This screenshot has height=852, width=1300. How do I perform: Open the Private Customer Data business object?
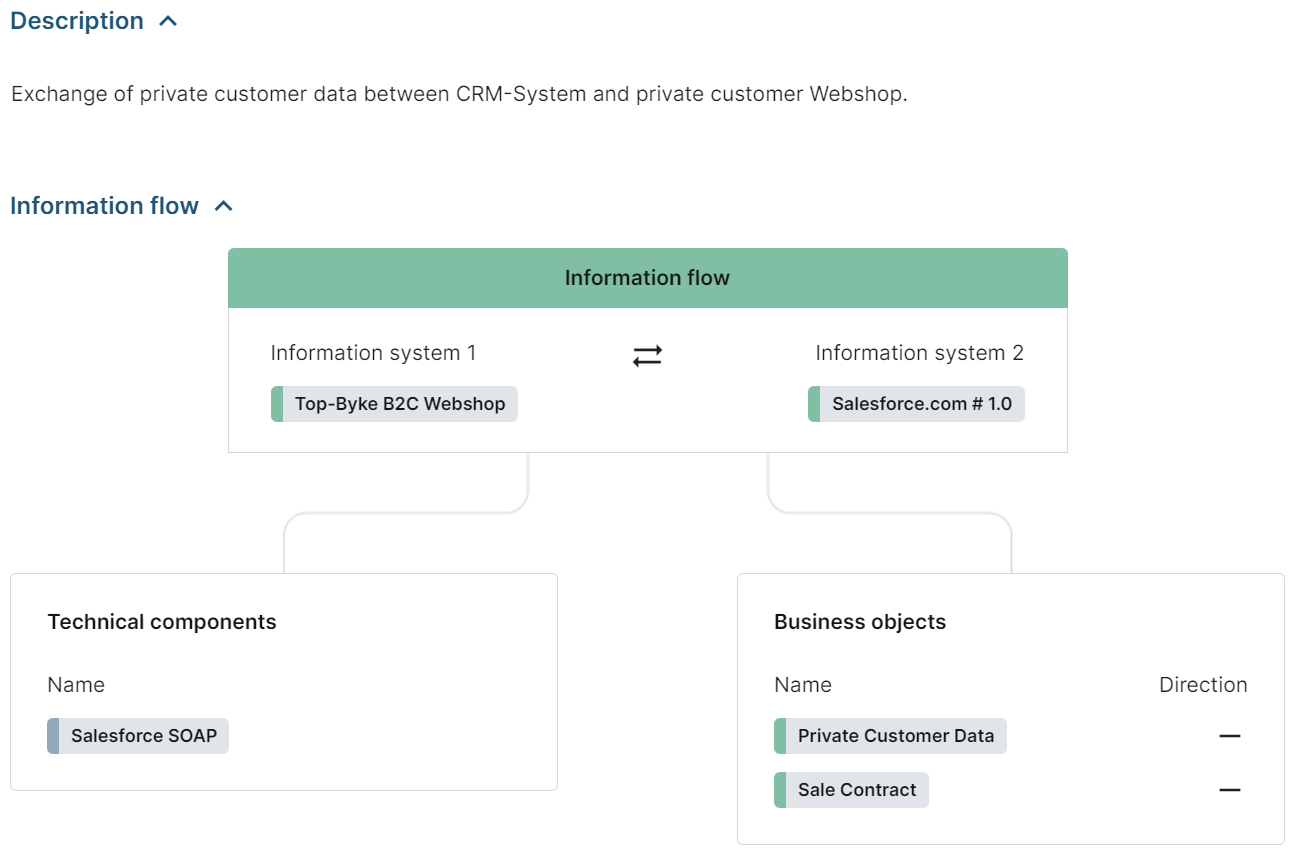895,736
